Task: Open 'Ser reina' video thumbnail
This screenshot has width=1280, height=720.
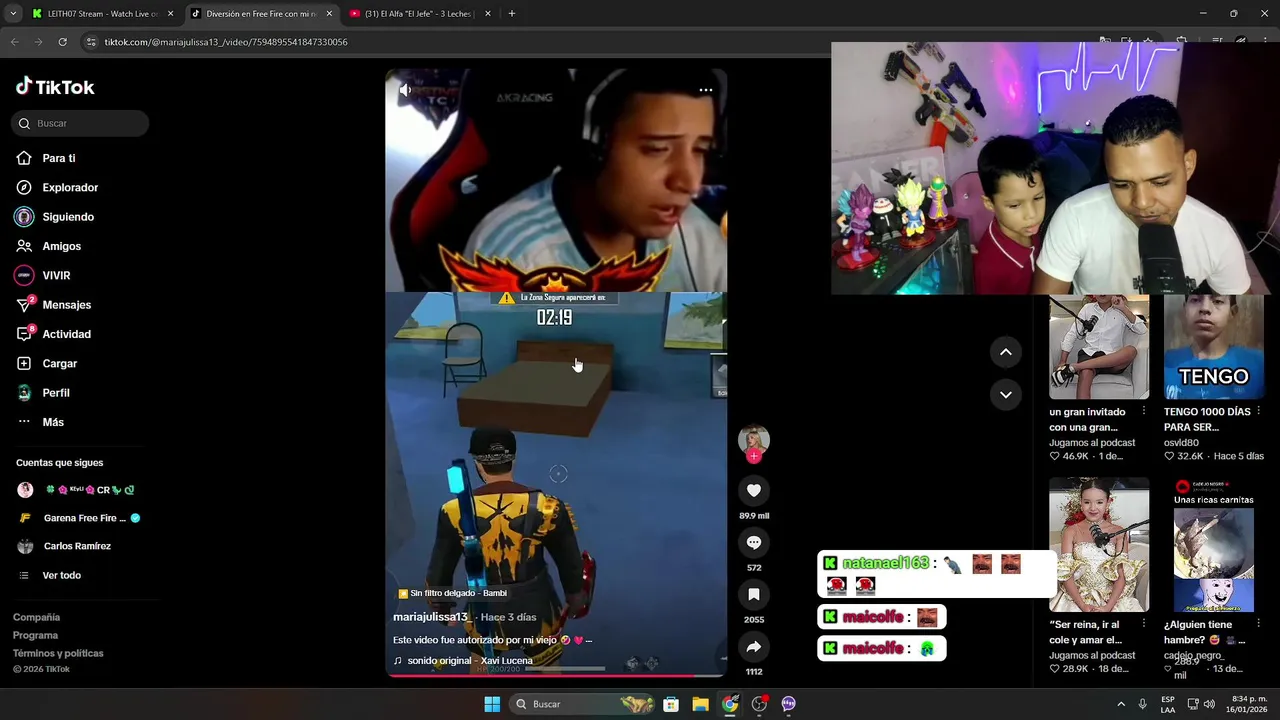Action: click(1099, 544)
